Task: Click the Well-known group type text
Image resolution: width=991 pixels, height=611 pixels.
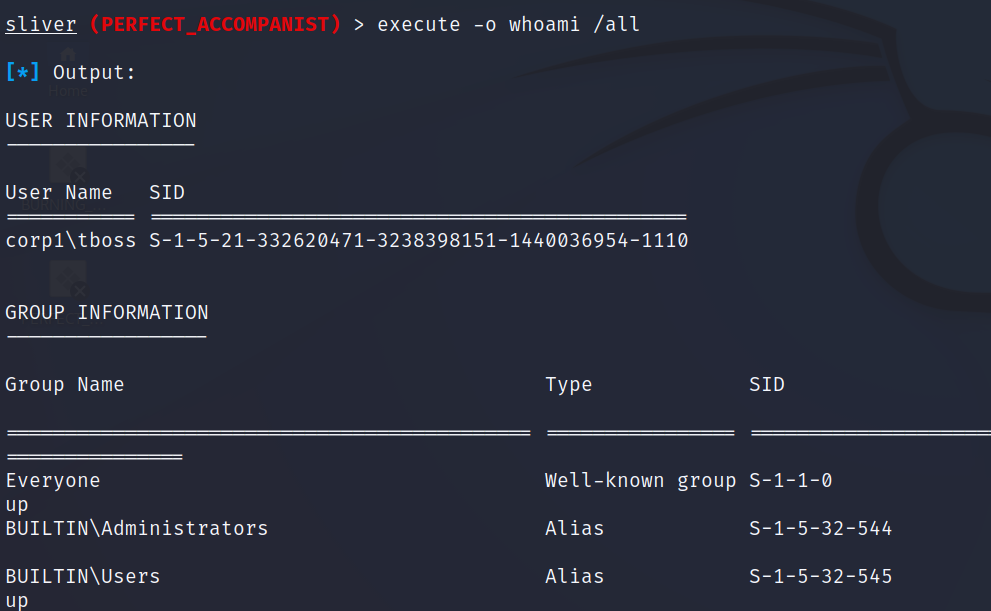Action: [x=640, y=480]
